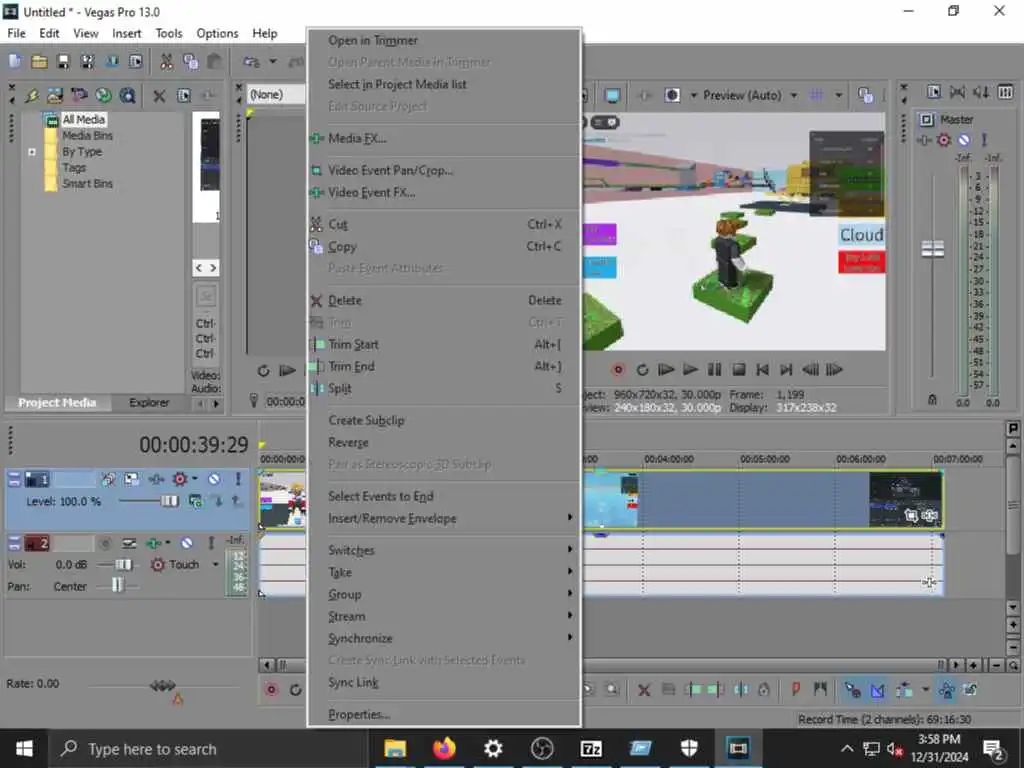
Task: Click the 00:00:39:29 timecode display
Action: (193, 445)
